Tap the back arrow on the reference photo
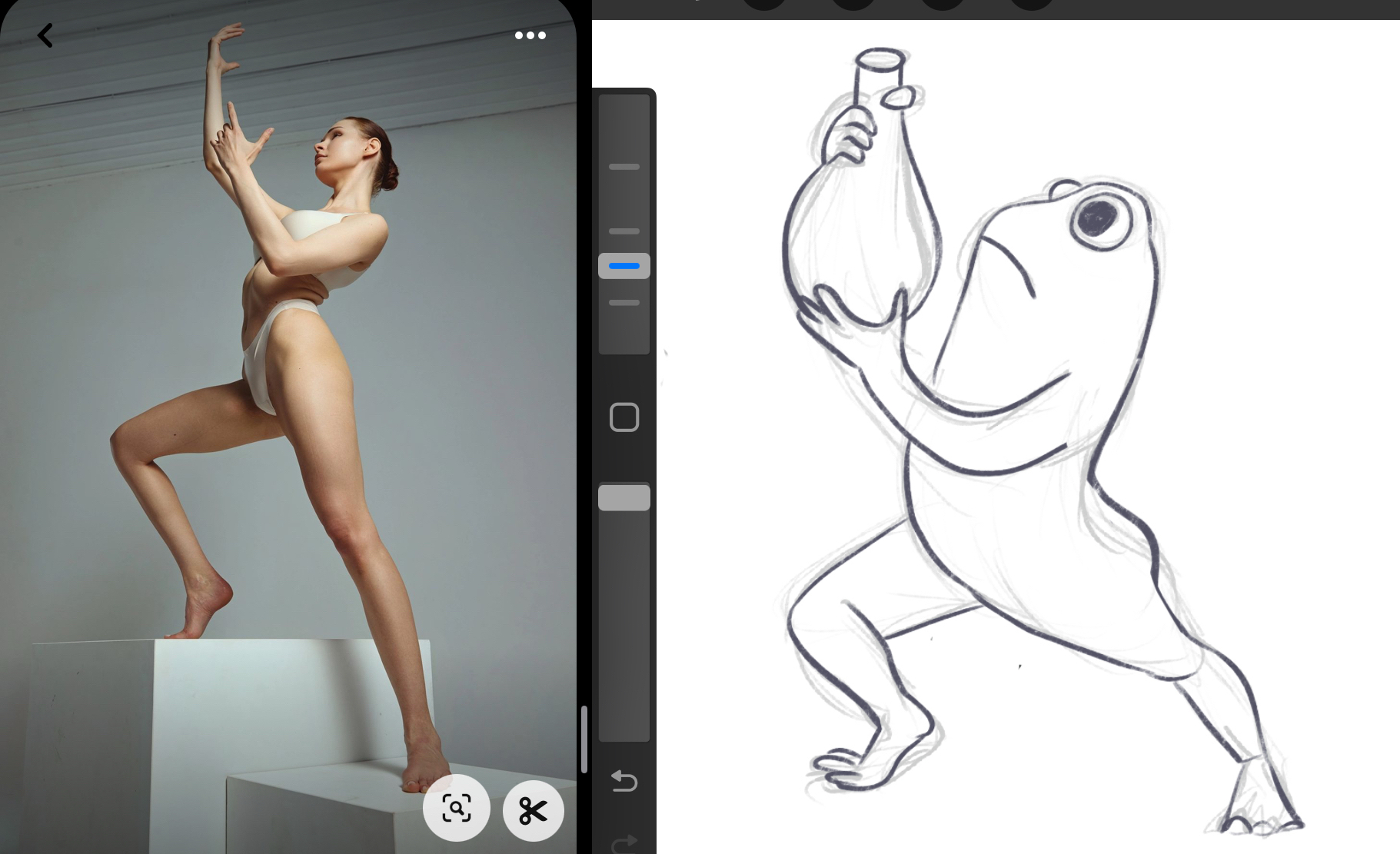Screen dimensions: 1400x854 tap(45, 35)
